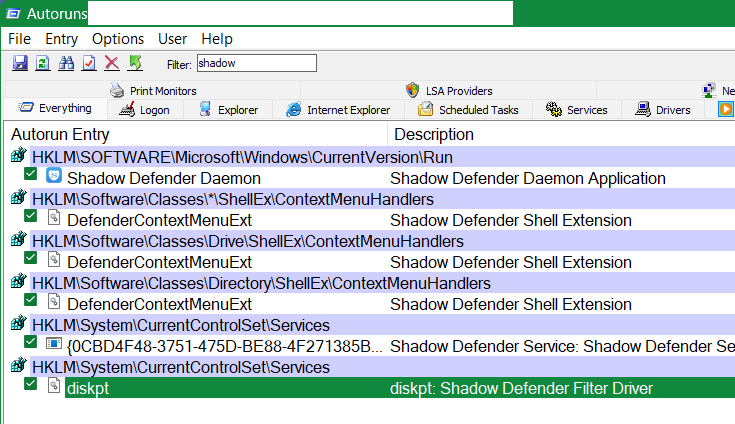Select DefenderContextMenuExt text under Drive\ShellEx key
Screen dimensions: 735x424
[x=159, y=262]
